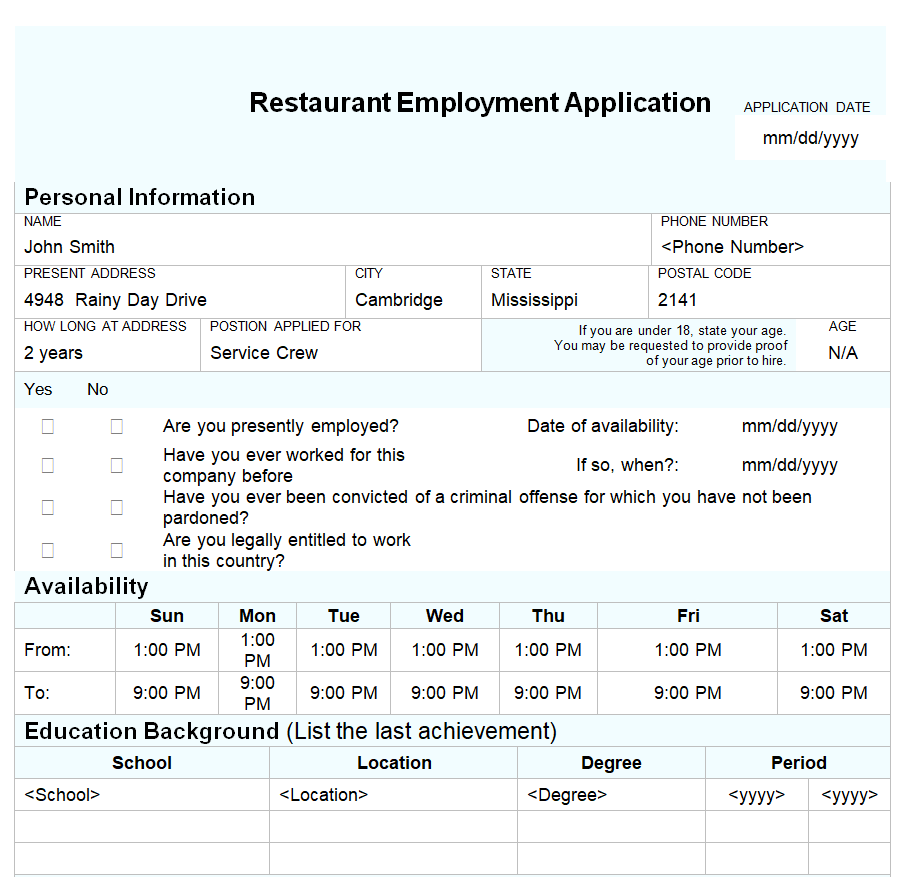Click the postal code field 2141
The height and width of the screenshot is (877, 923).
coord(677,300)
